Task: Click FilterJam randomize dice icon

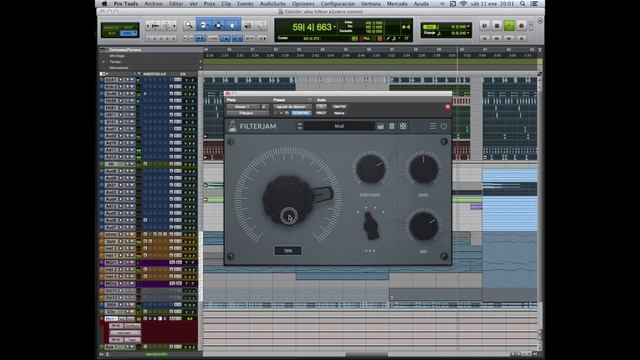Action: 403,126
